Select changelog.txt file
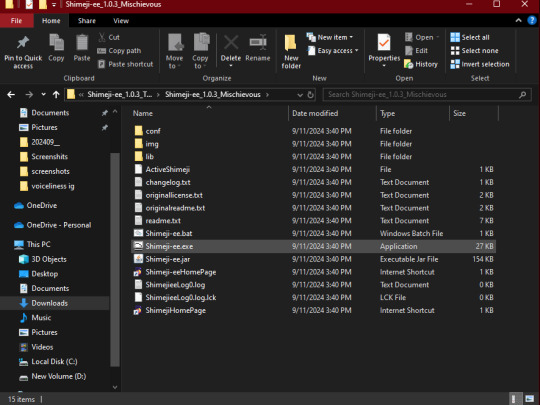This screenshot has width=540, height=405. pos(313,182)
